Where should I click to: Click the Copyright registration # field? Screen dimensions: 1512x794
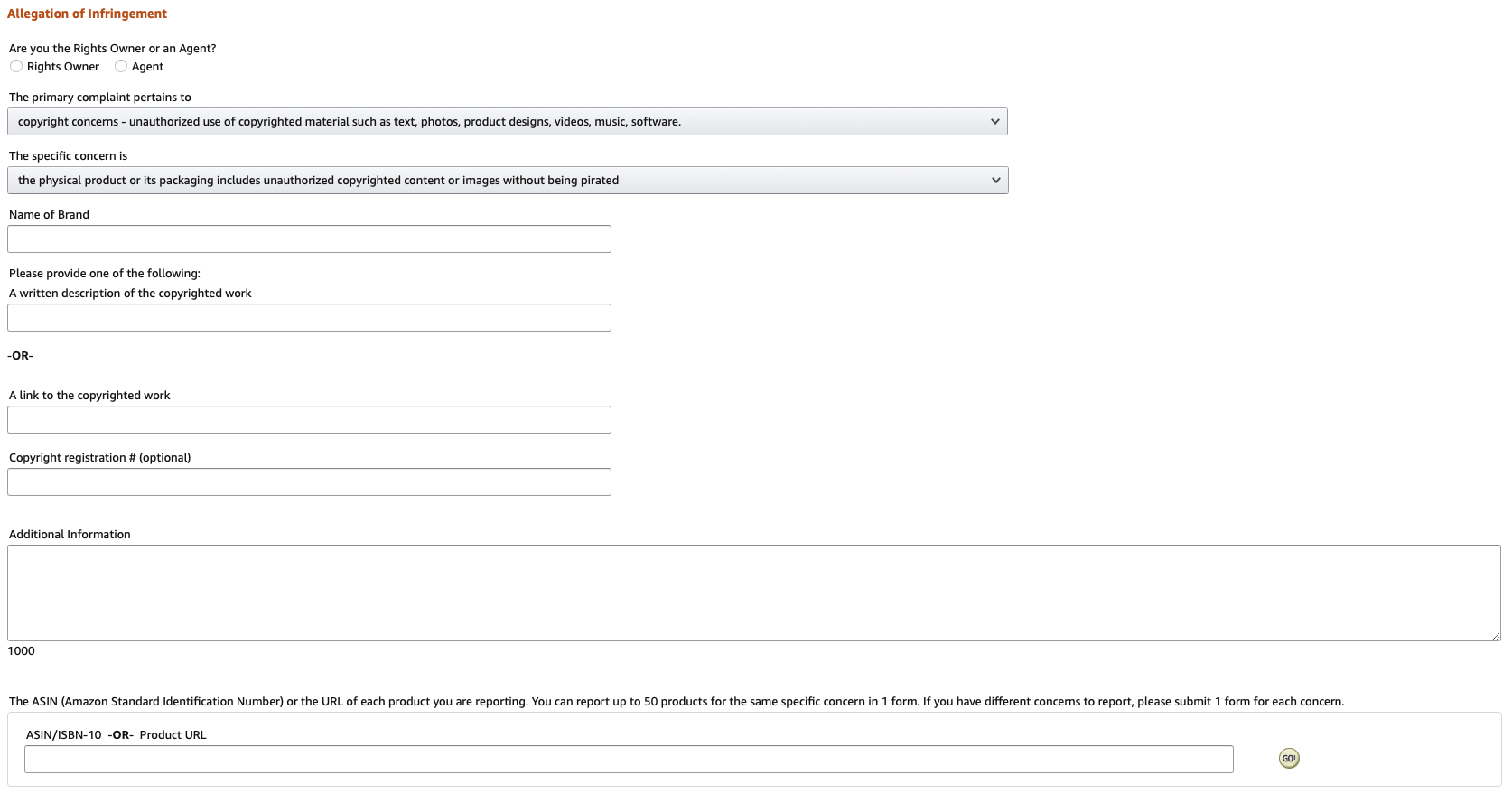309,482
